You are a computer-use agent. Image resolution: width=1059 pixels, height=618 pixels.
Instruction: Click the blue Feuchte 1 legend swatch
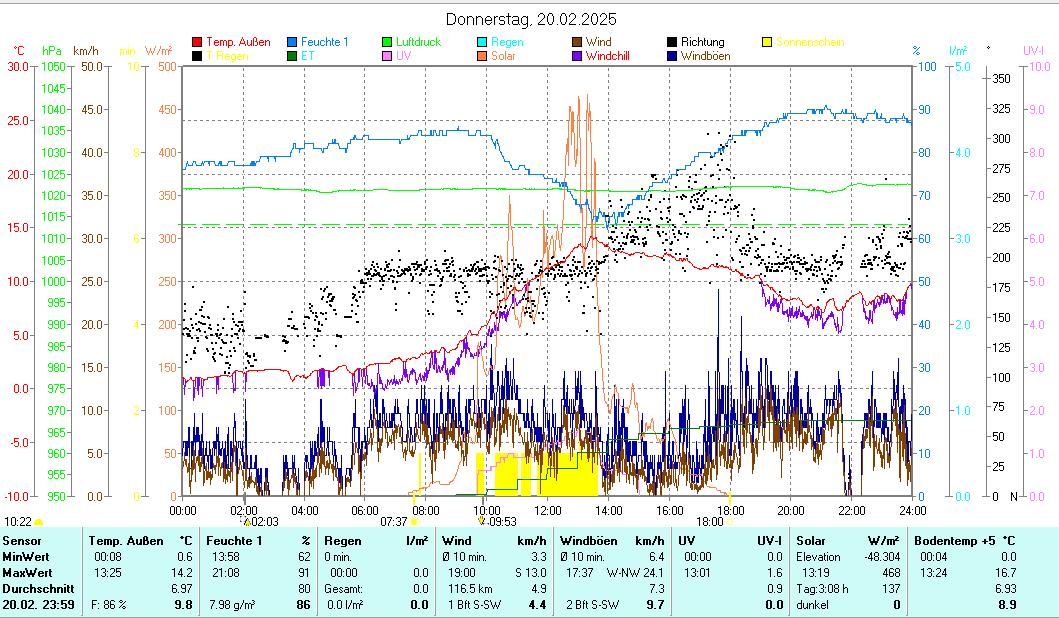[292, 42]
